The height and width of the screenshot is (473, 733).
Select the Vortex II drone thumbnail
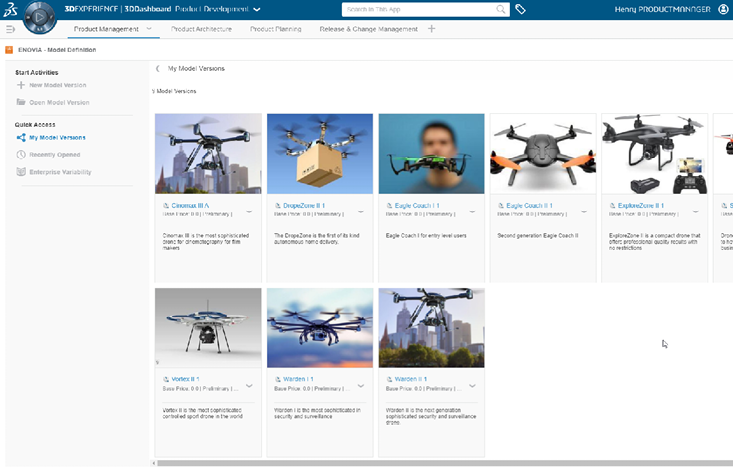click(x=208, y=328)
